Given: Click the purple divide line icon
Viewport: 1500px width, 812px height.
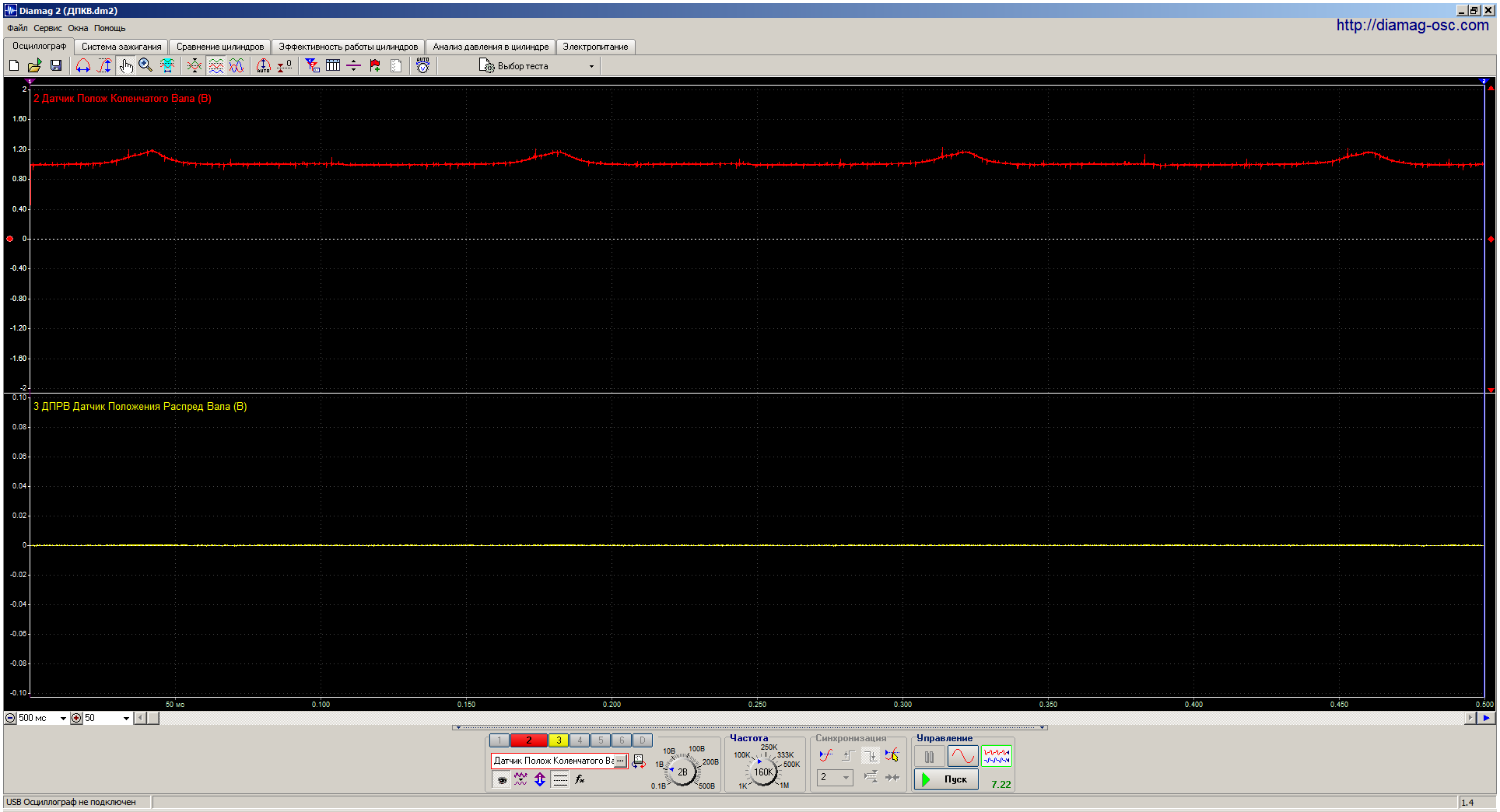Looking at the screenshot, I should click(x=354, y=66).
